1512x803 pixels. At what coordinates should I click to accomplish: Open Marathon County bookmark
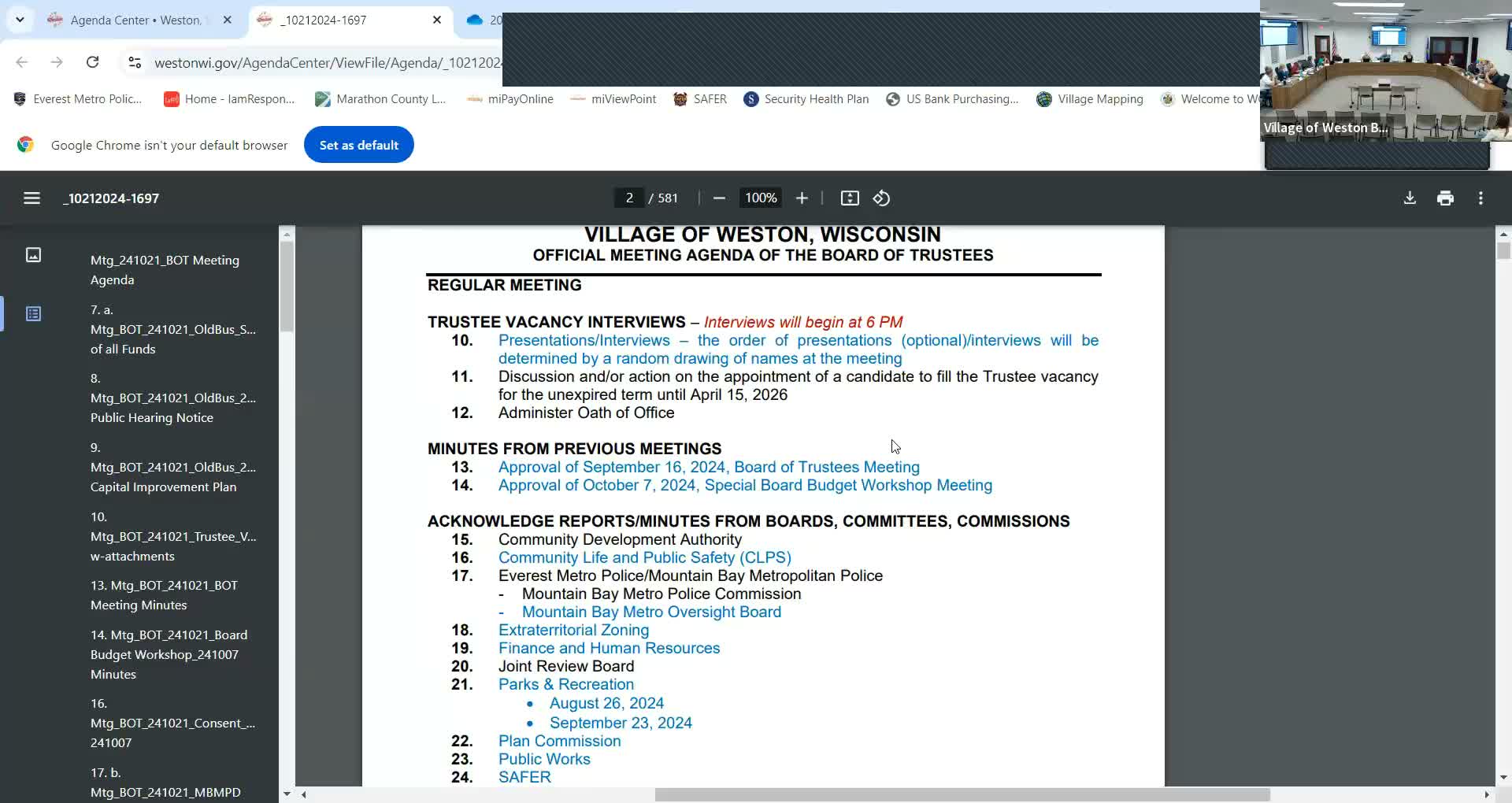[x=380, y=99]
